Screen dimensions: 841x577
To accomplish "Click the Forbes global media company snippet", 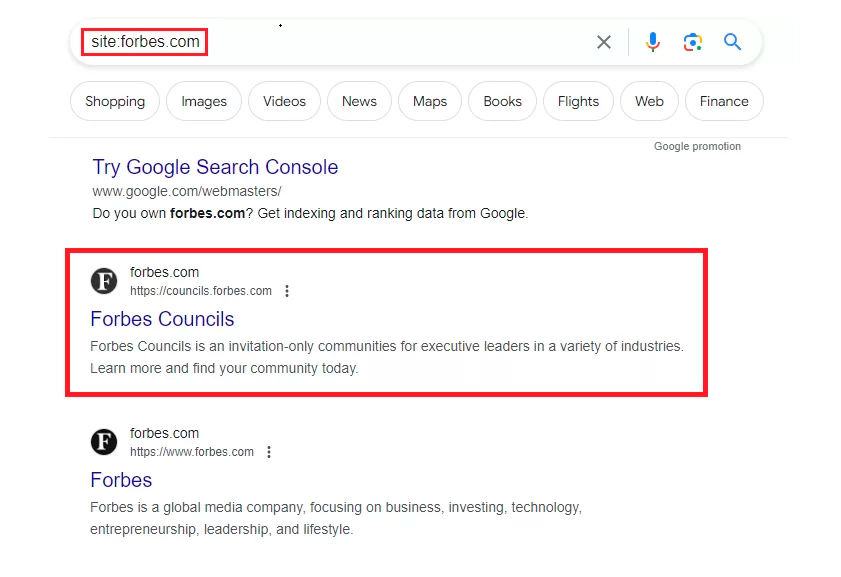I will (336, 518).
